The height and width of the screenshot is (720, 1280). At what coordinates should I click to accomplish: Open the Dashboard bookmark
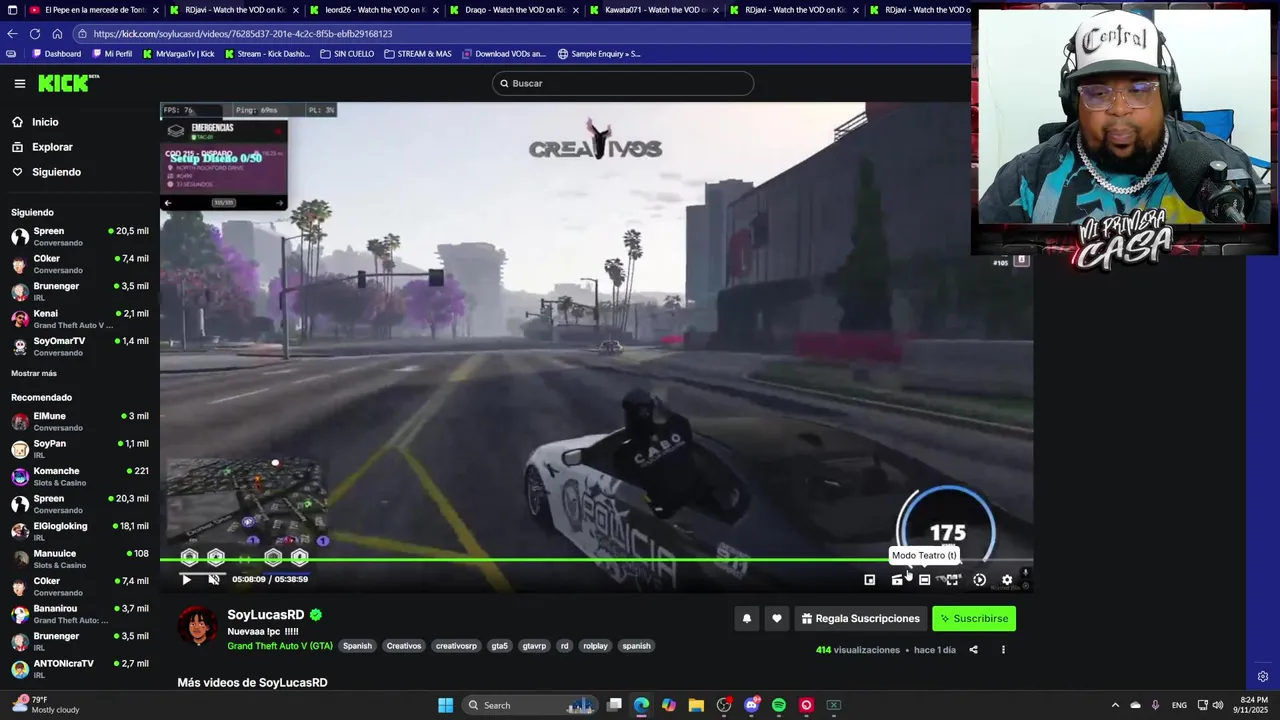tap(57, 54)
